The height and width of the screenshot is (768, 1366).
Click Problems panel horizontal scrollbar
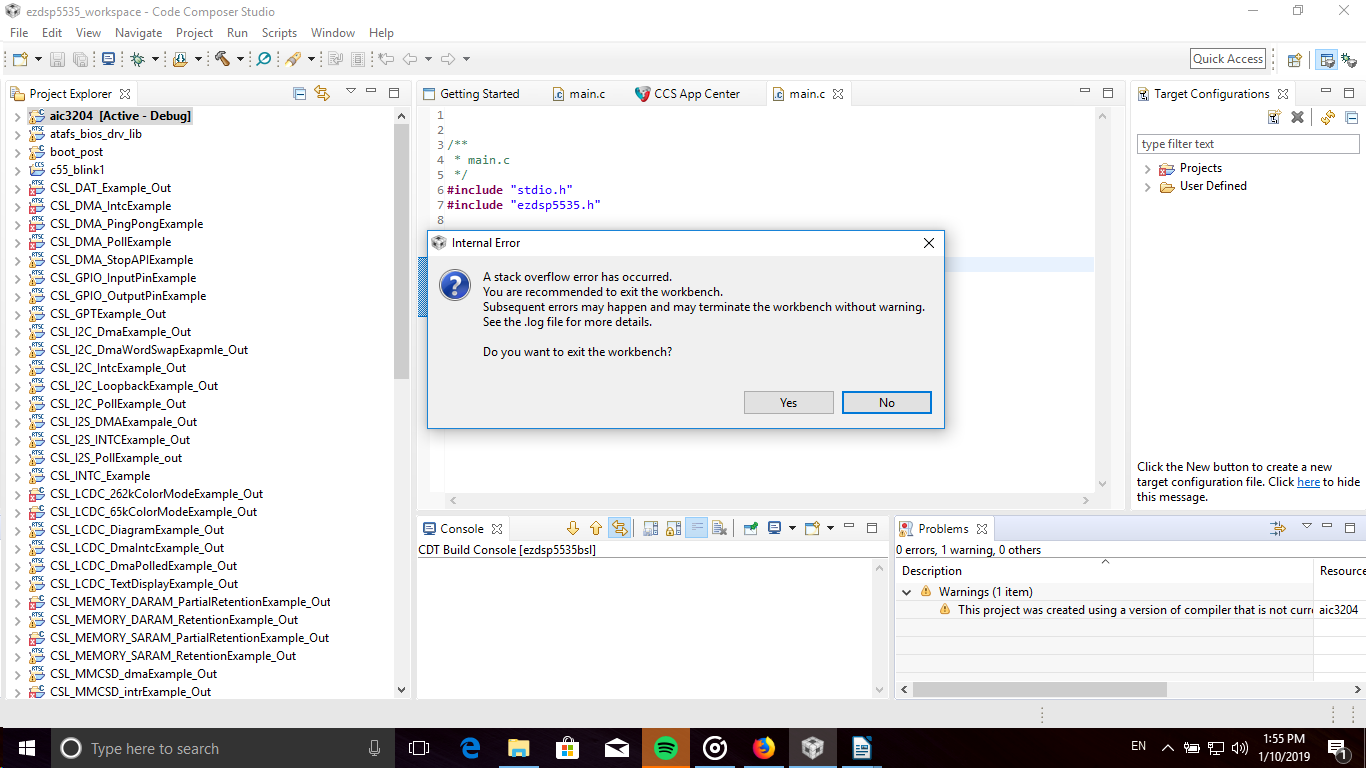point(1040,690)
